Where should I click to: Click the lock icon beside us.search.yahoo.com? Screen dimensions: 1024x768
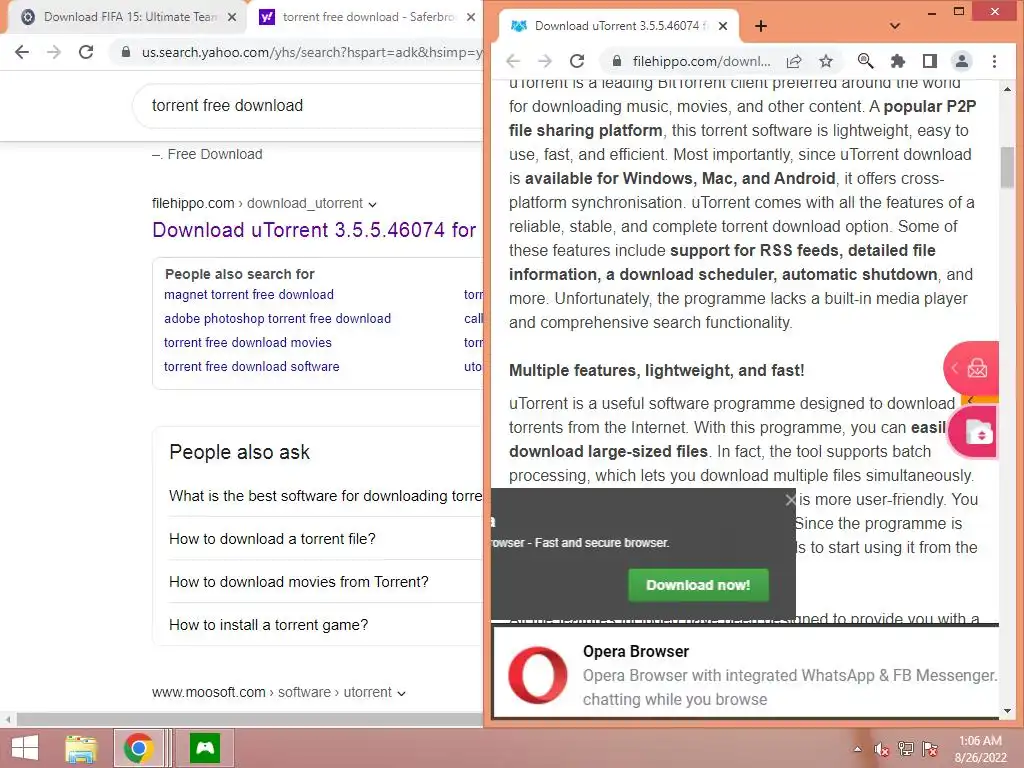pos(125,52)
